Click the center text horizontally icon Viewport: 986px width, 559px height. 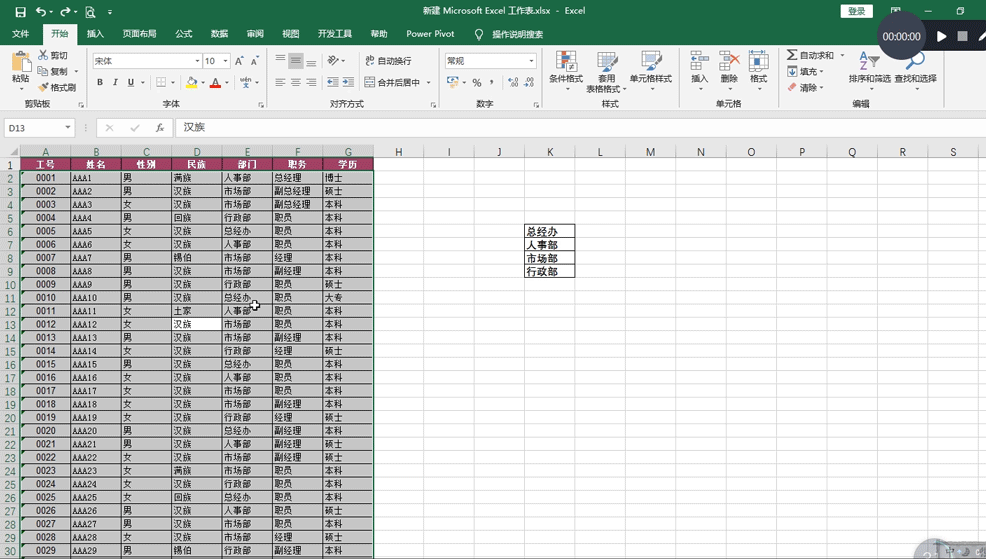296,82
